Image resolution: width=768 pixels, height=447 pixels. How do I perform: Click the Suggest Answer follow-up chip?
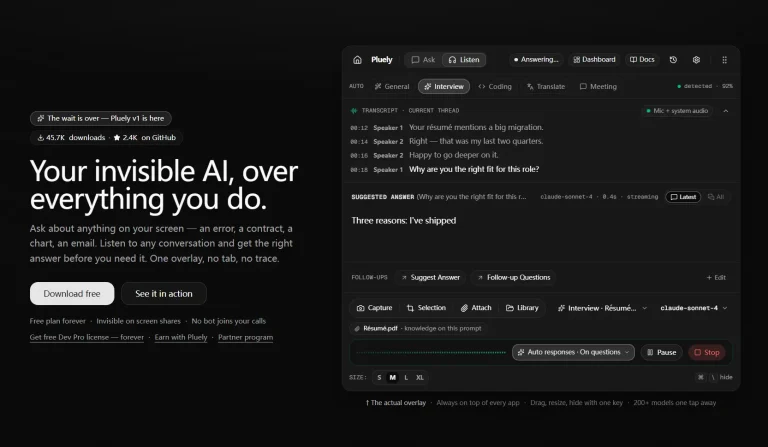tap(431, 278)
